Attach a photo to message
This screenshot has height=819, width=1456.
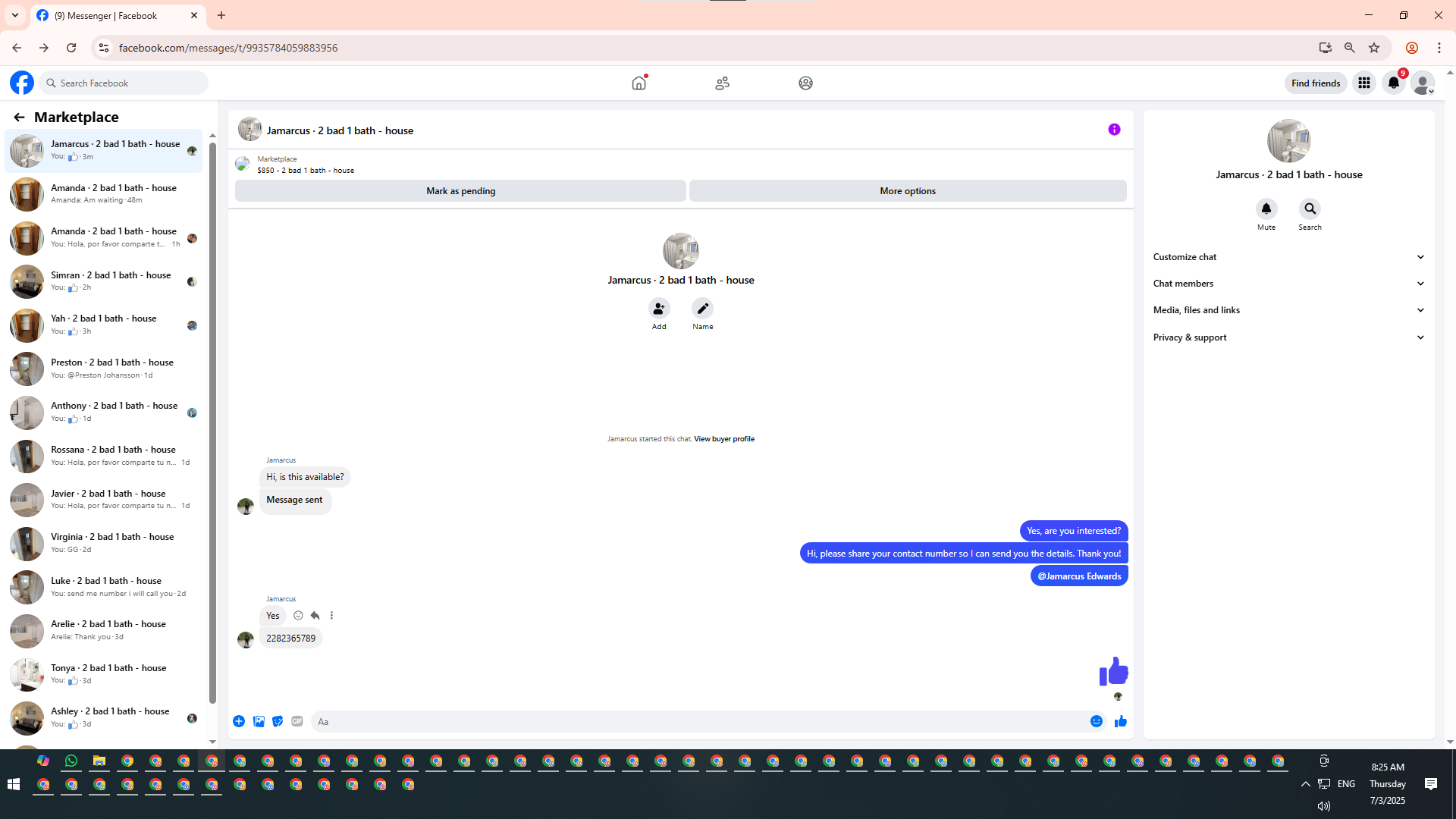pos(259,721)
